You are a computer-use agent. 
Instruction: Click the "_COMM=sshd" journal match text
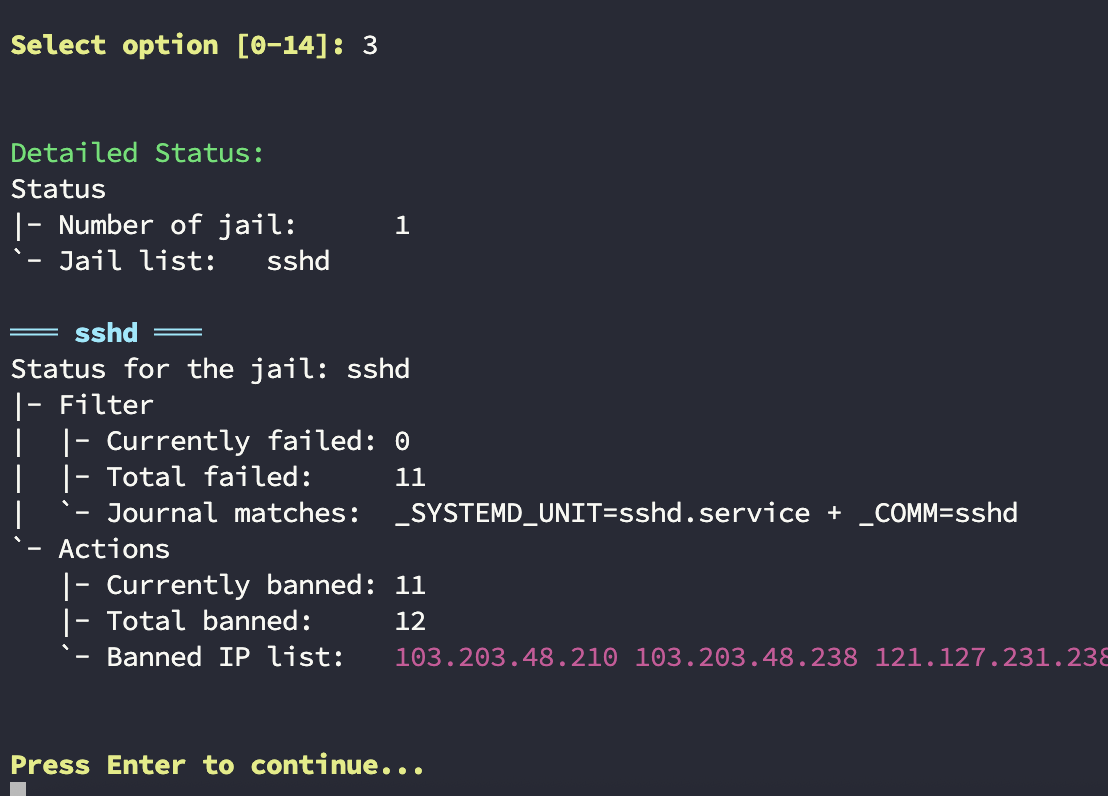(x=938, y=513)
